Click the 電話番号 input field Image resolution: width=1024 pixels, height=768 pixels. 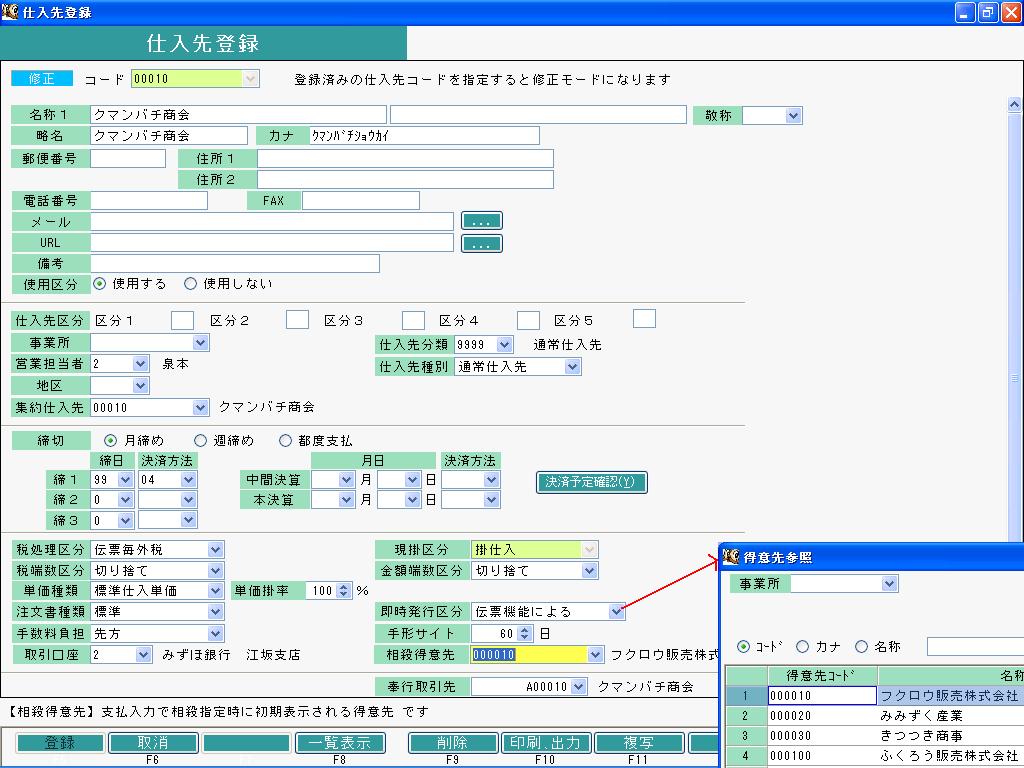click(x=148, y=200)
